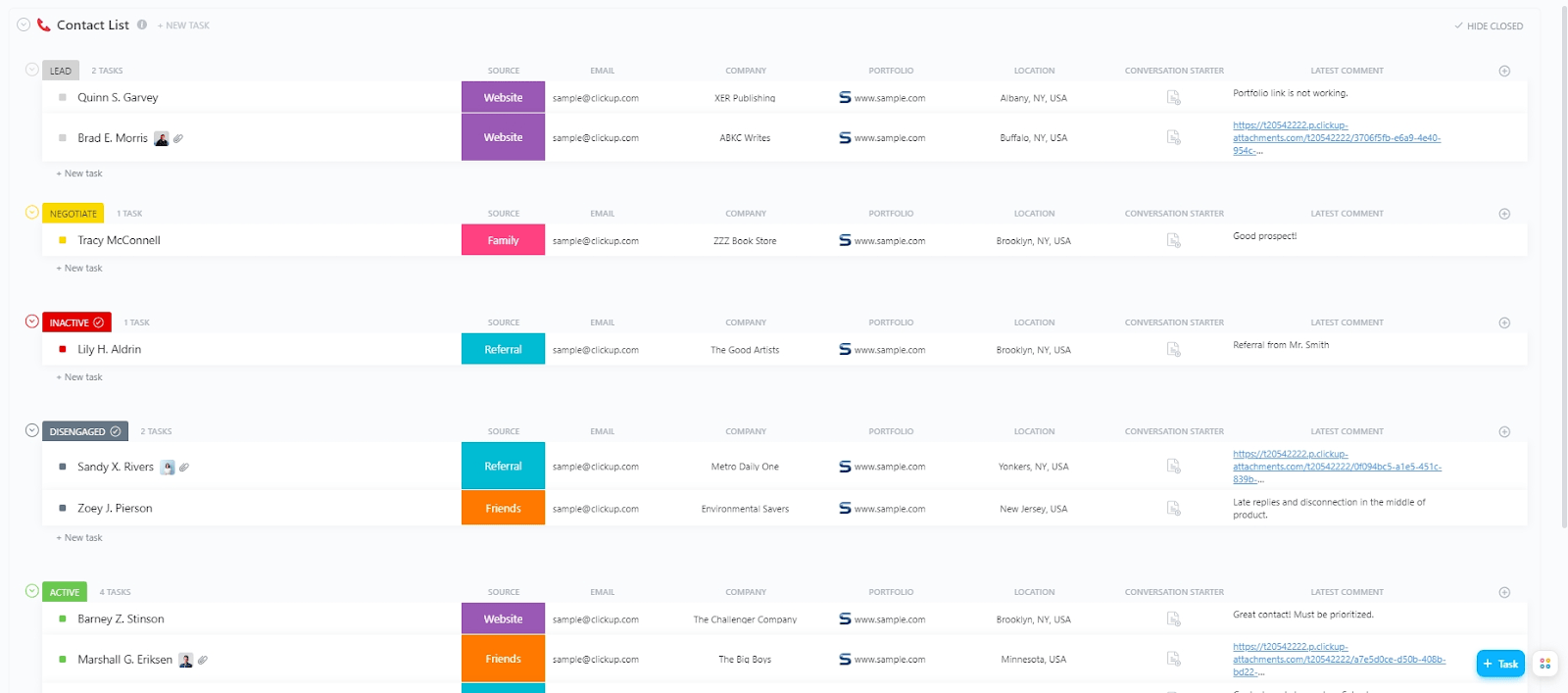The width and height of the screenshot is (1568, 693).
Task: Select the LEAD status label
Action: 61,71
